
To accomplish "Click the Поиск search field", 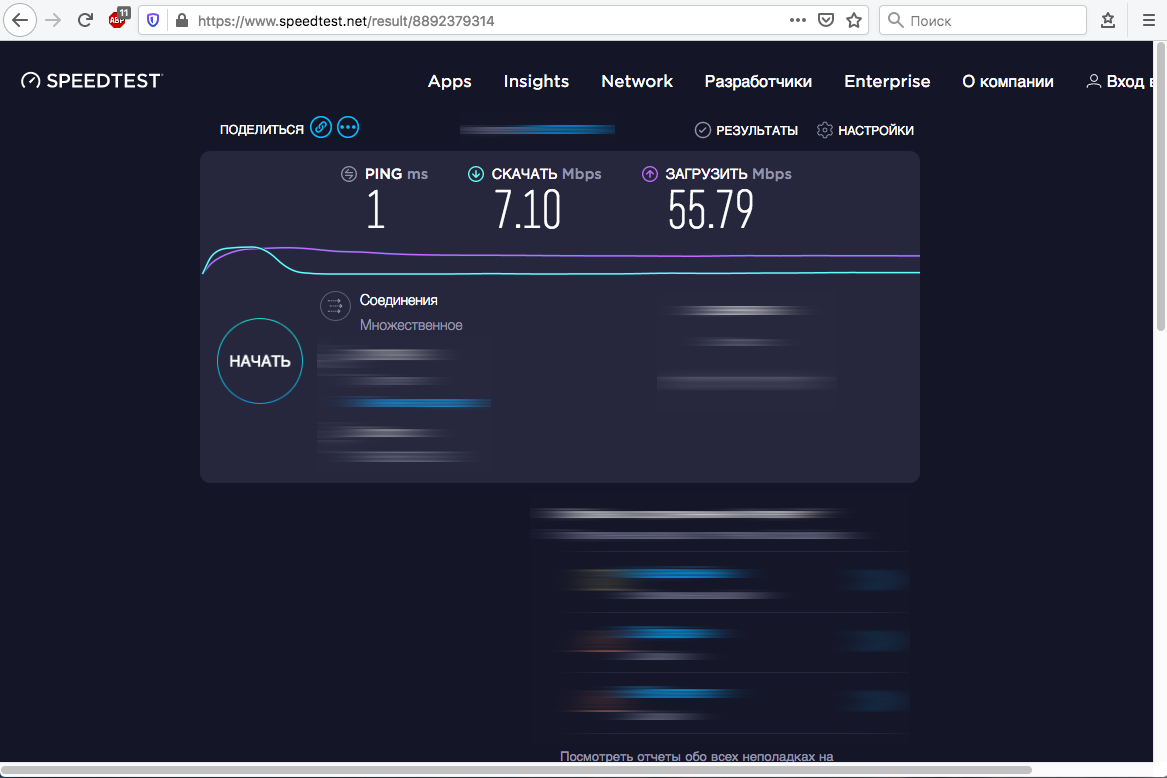I will 982,20.
